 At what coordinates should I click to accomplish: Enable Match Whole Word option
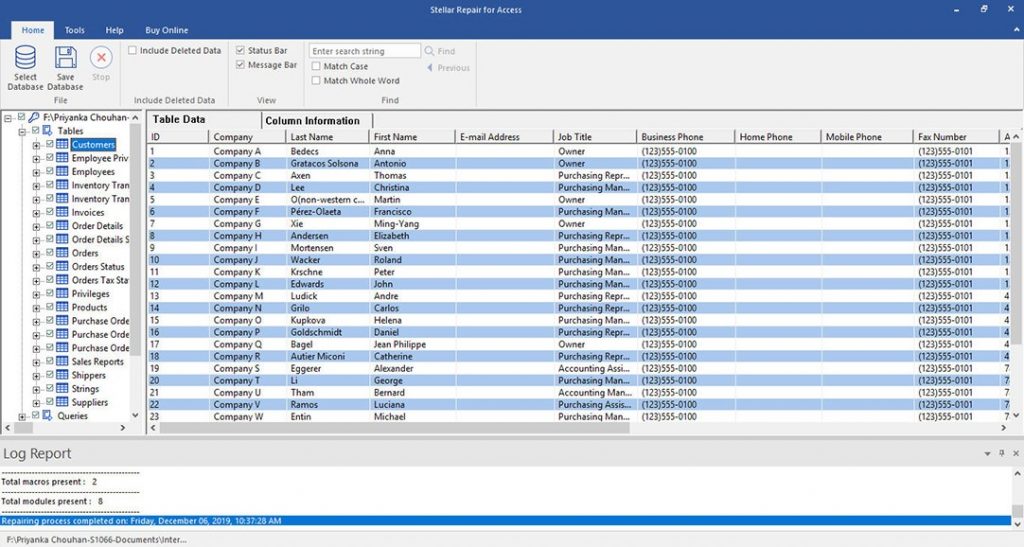point(316,80)
